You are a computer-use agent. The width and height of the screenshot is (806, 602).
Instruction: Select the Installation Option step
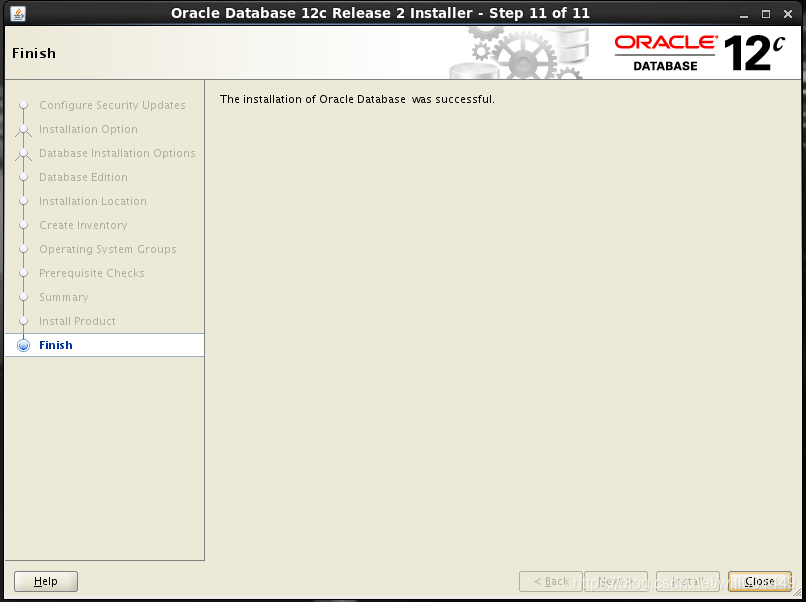point(88,129)
